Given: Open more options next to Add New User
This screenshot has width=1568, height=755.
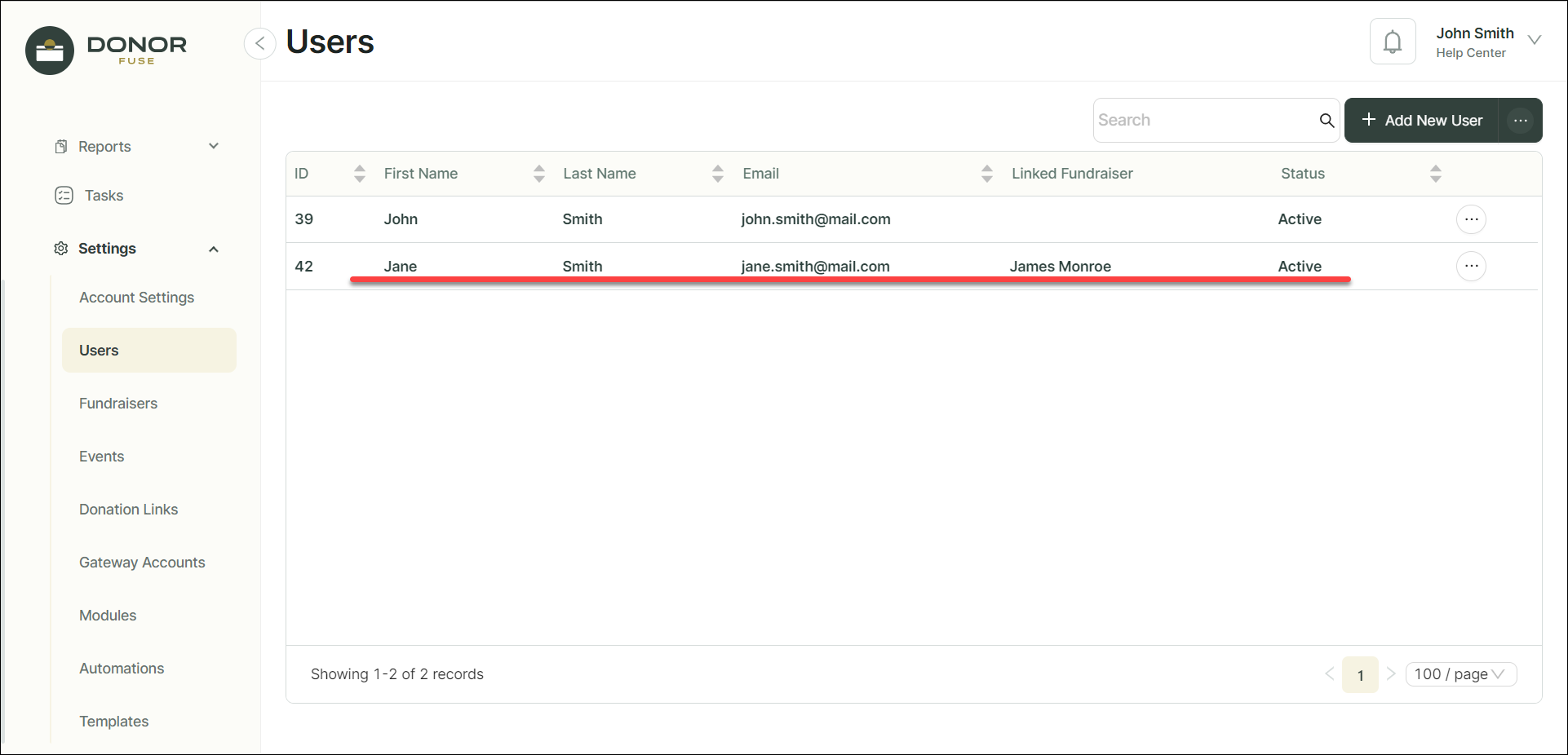Looking at the screenshot, I should point(1520,121).
